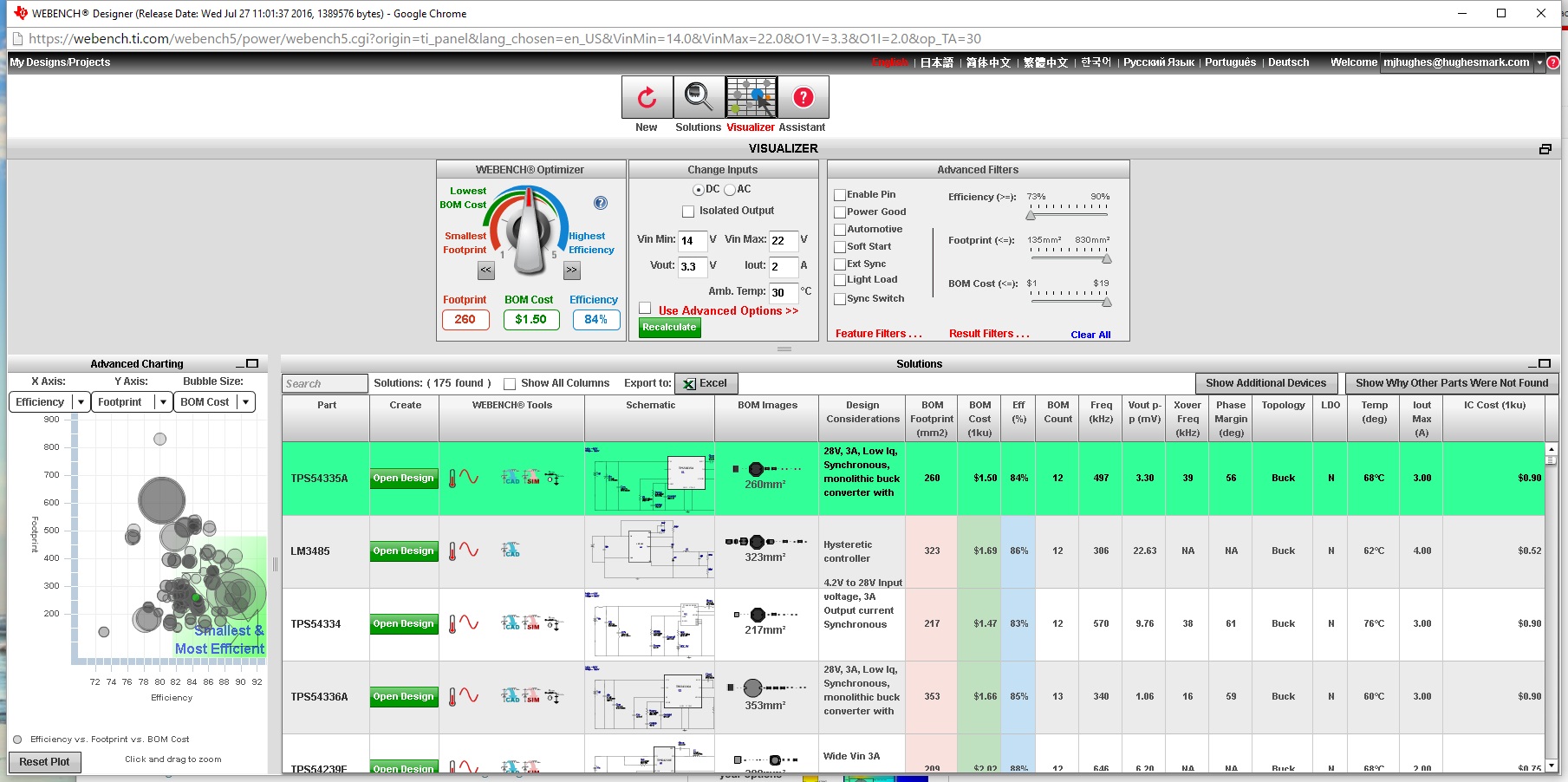Open My Designs/Projects menu
The width and height of the screenshot is (1568, 782).
tap(60, 62)
